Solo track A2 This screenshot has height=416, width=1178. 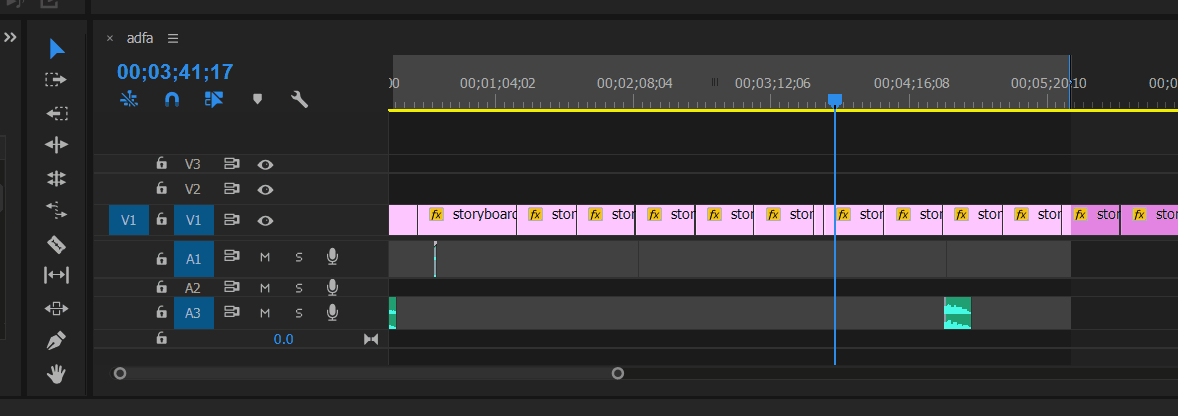point(298,288)
